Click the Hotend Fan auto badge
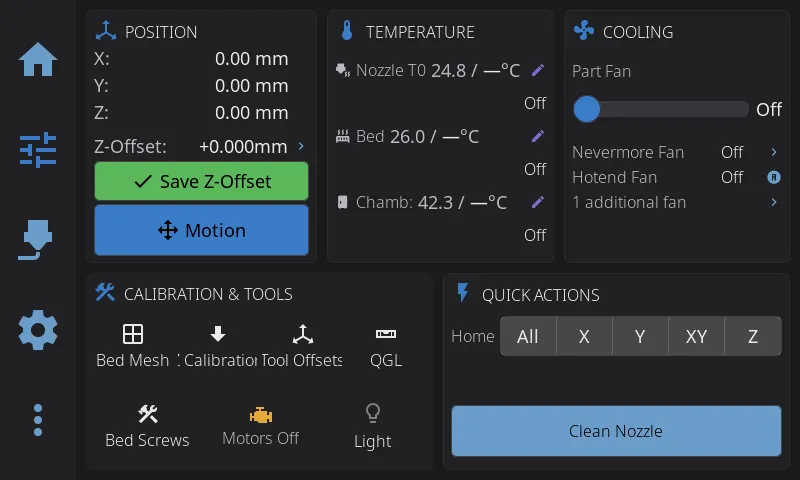 click(774, 177)
